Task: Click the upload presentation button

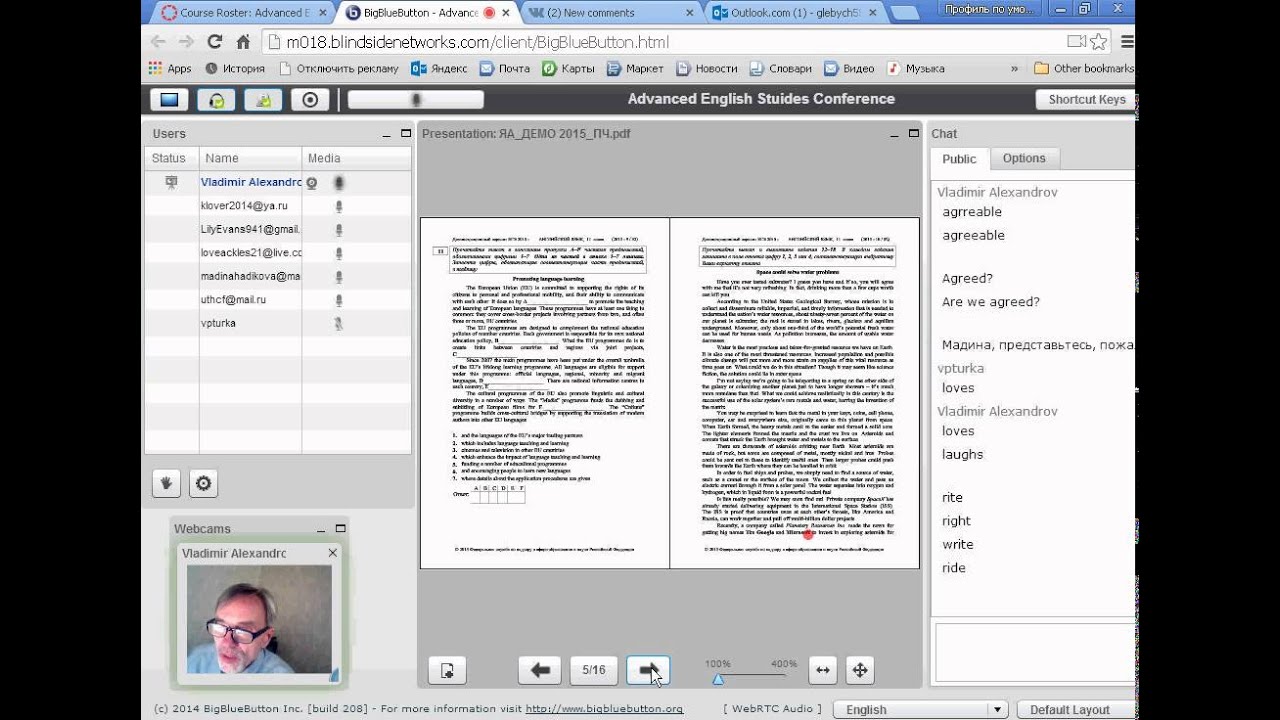Action: tap(447, 670)
